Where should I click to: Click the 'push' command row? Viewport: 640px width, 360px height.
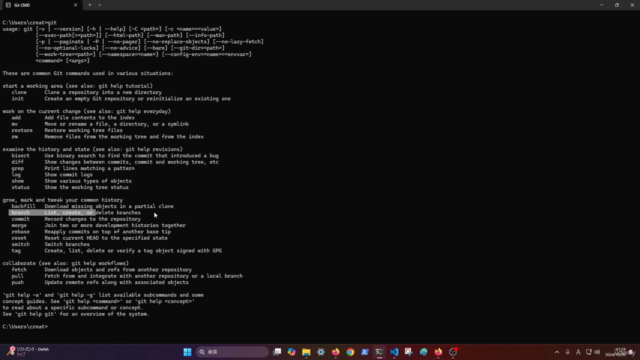tap(100, 282)
